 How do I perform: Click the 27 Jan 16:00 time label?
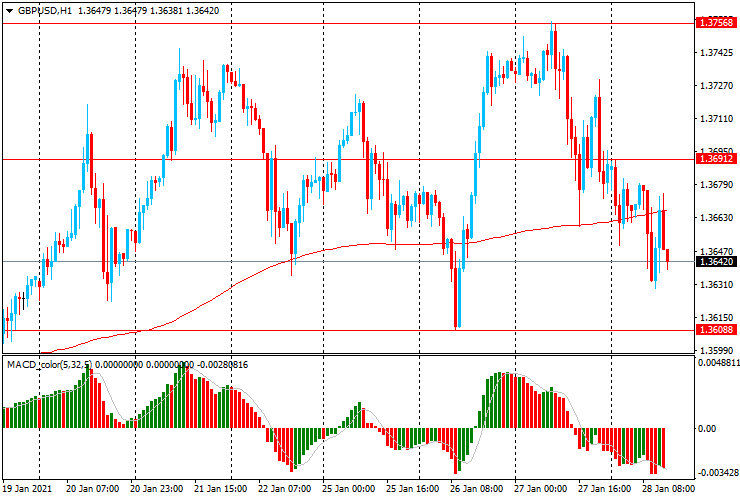tap(605, 488)
